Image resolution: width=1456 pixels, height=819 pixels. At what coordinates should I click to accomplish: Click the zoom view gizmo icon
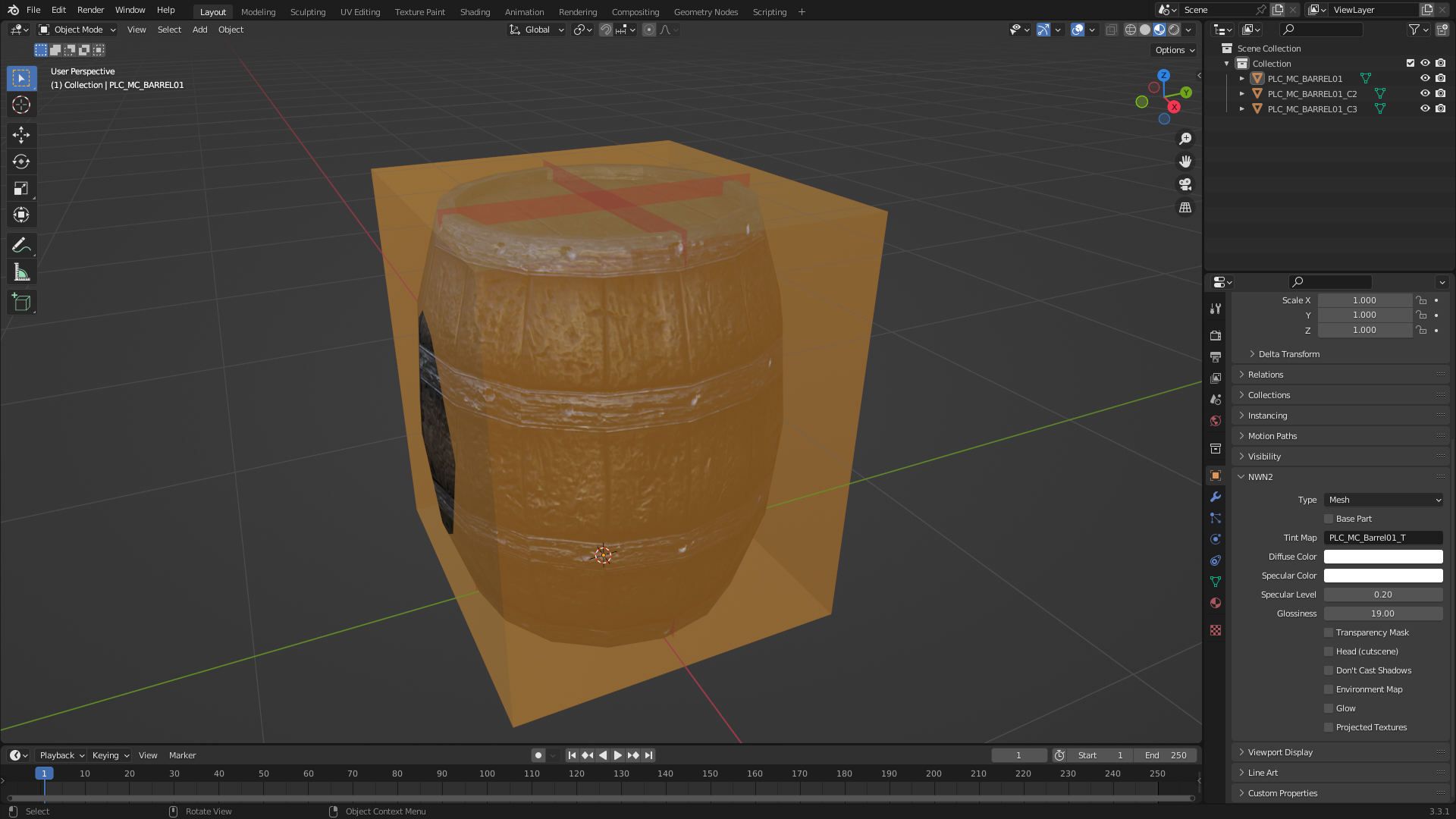coord(1185,139)
